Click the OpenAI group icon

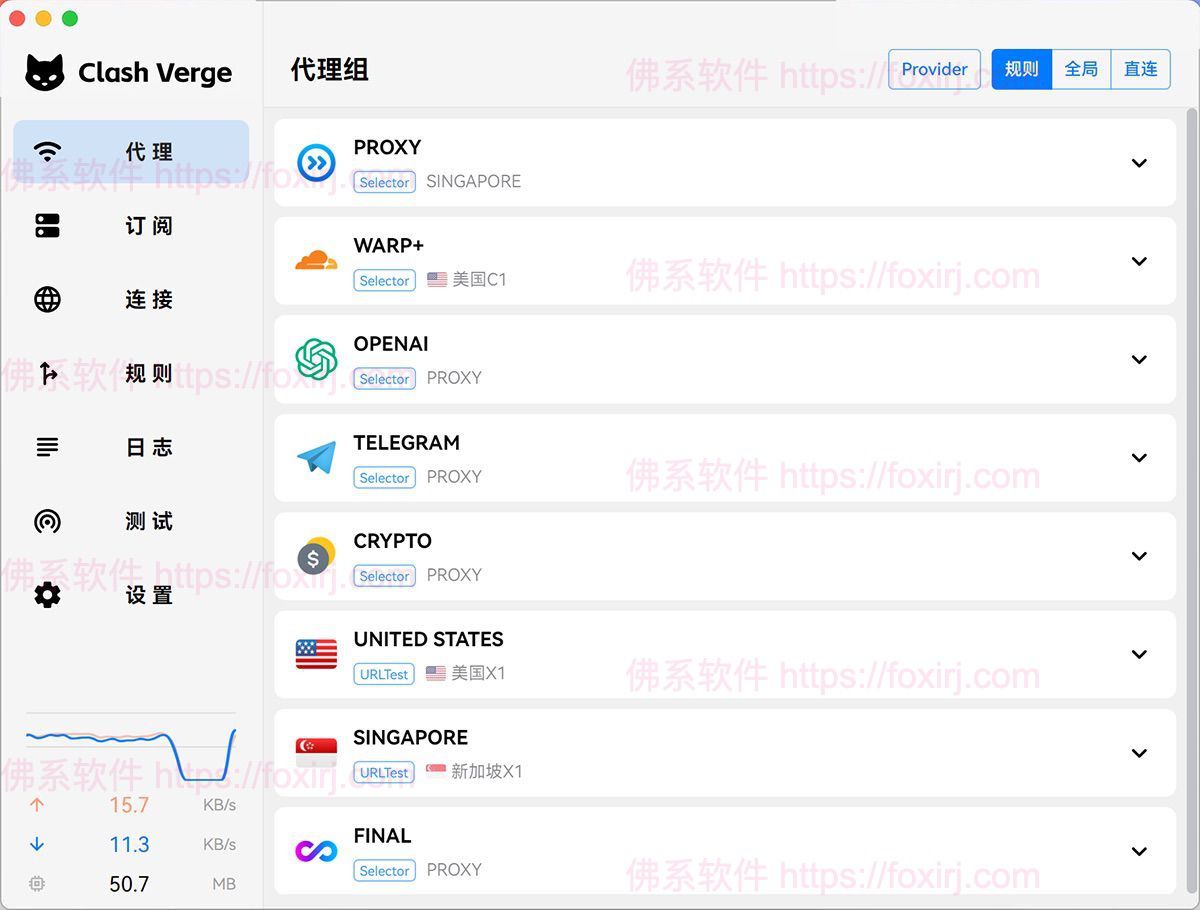pos(316,359)
